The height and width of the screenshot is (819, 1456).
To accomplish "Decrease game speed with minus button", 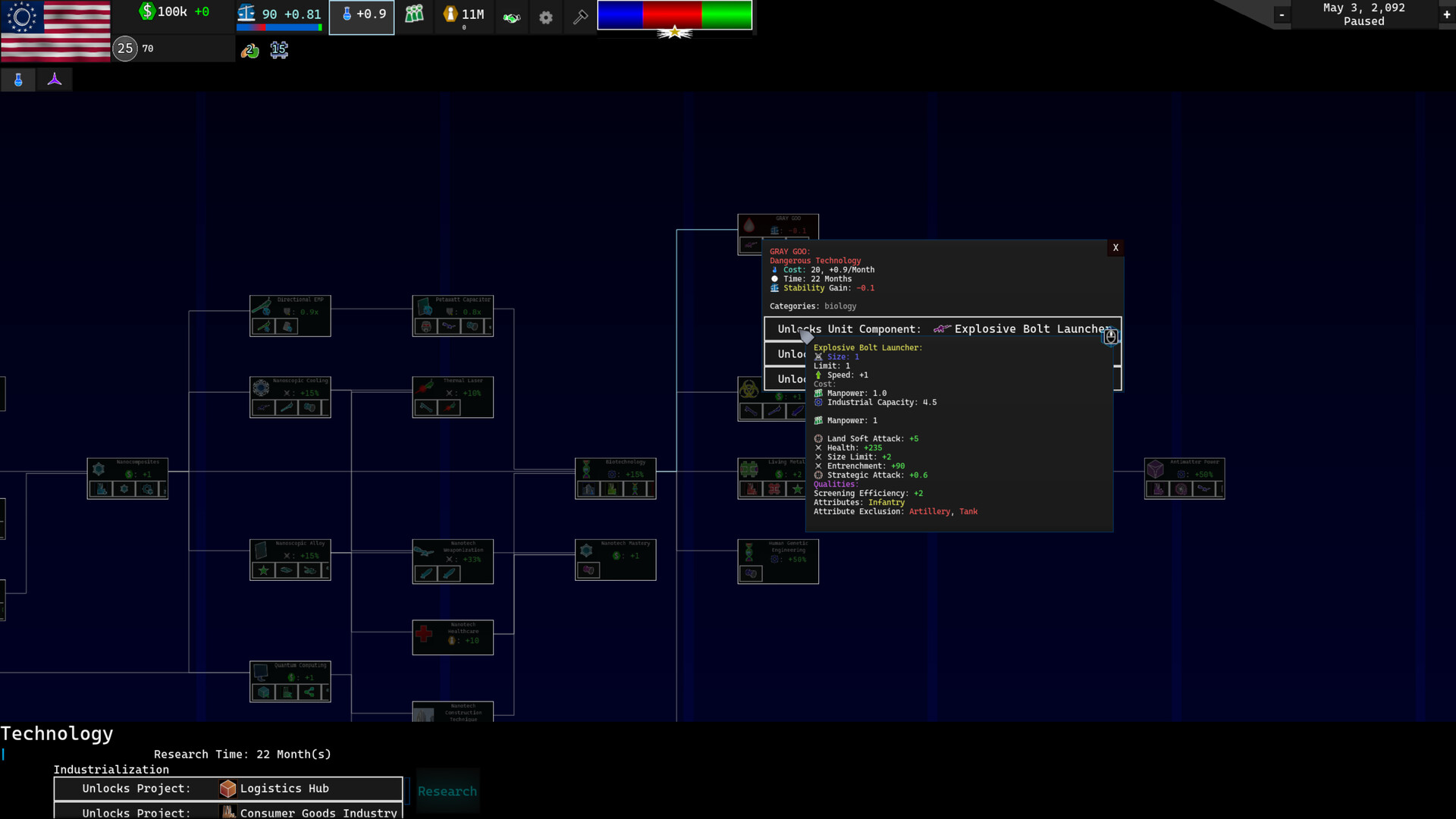I will [x=1282, y=14].
